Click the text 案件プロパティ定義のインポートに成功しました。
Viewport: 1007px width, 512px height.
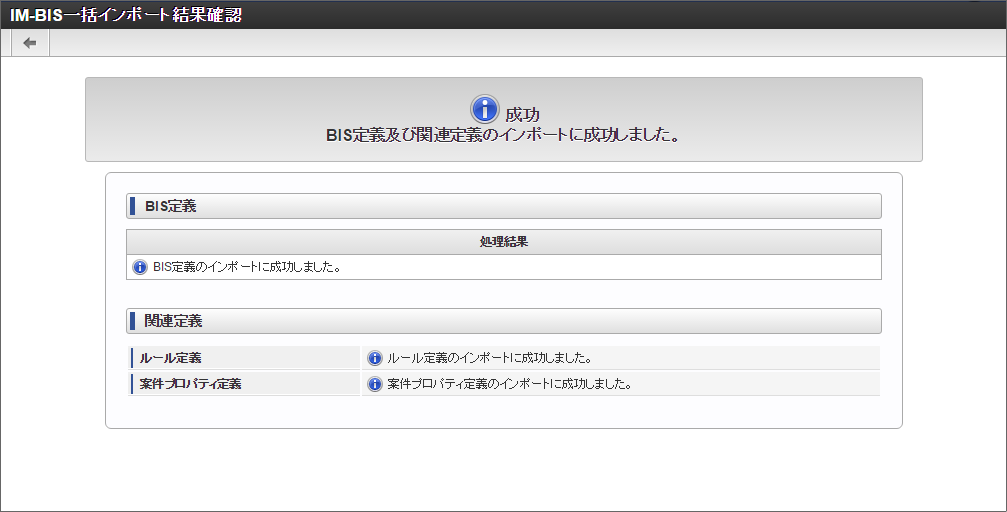(510, 384)
